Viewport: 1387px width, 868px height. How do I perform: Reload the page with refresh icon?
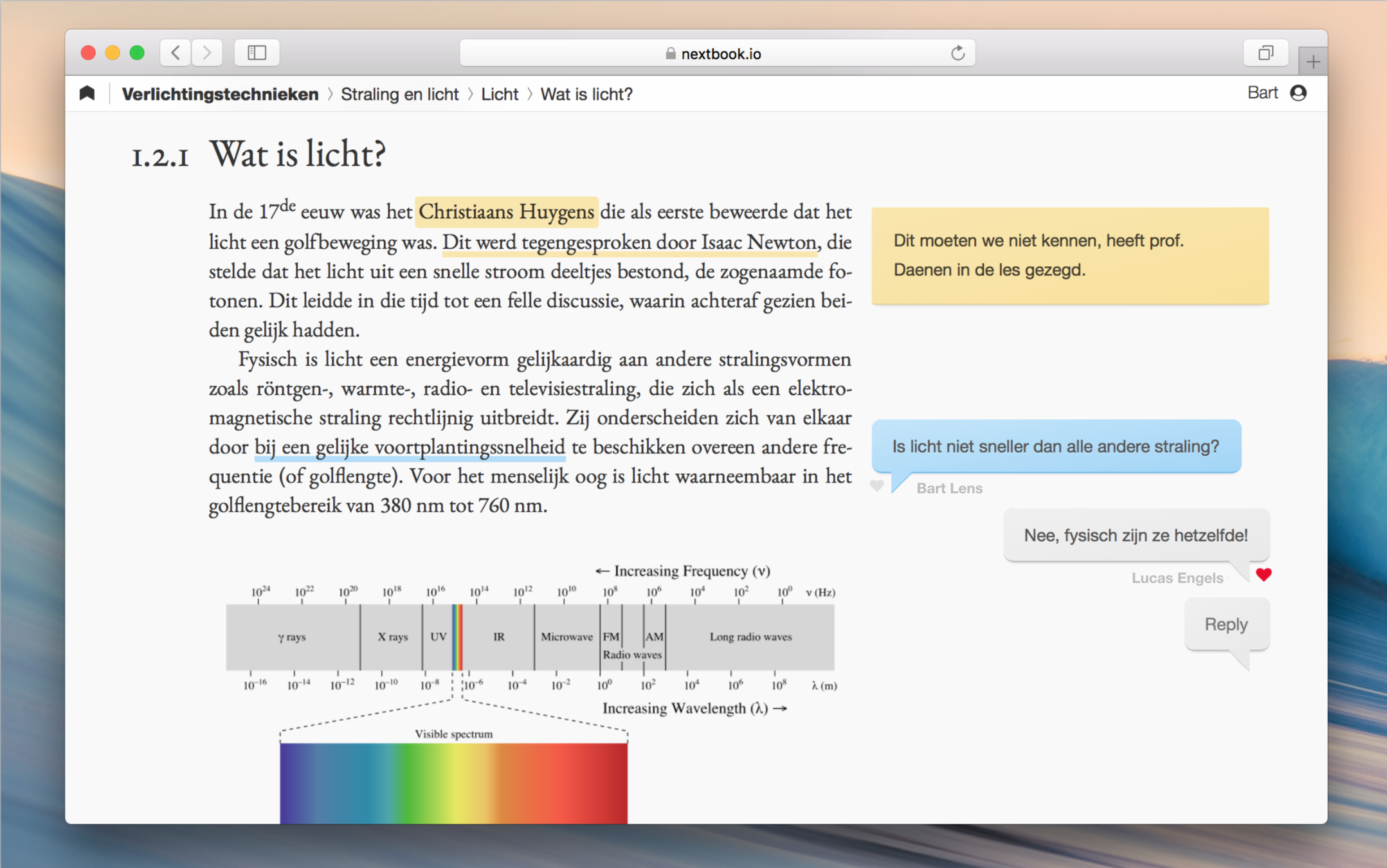point(957,53)
